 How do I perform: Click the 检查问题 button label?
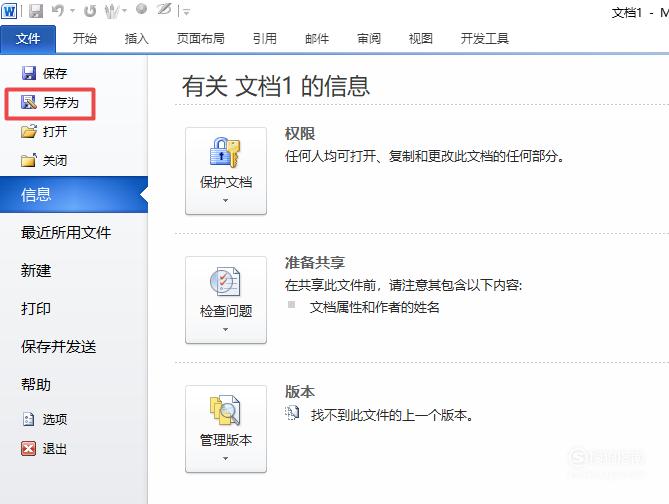pyautogui.click(x=226, y=311)
